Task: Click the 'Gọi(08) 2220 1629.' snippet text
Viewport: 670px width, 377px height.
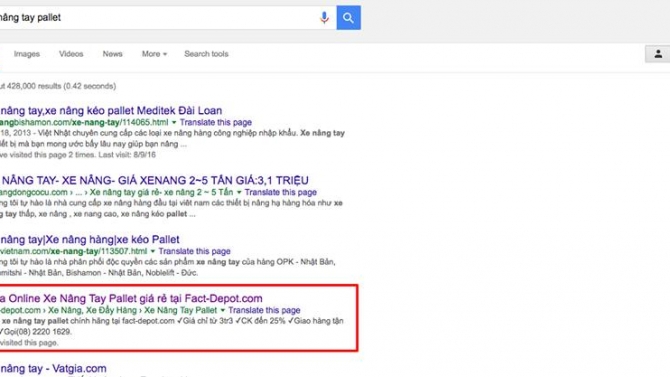Action: (x=38, y=332)
